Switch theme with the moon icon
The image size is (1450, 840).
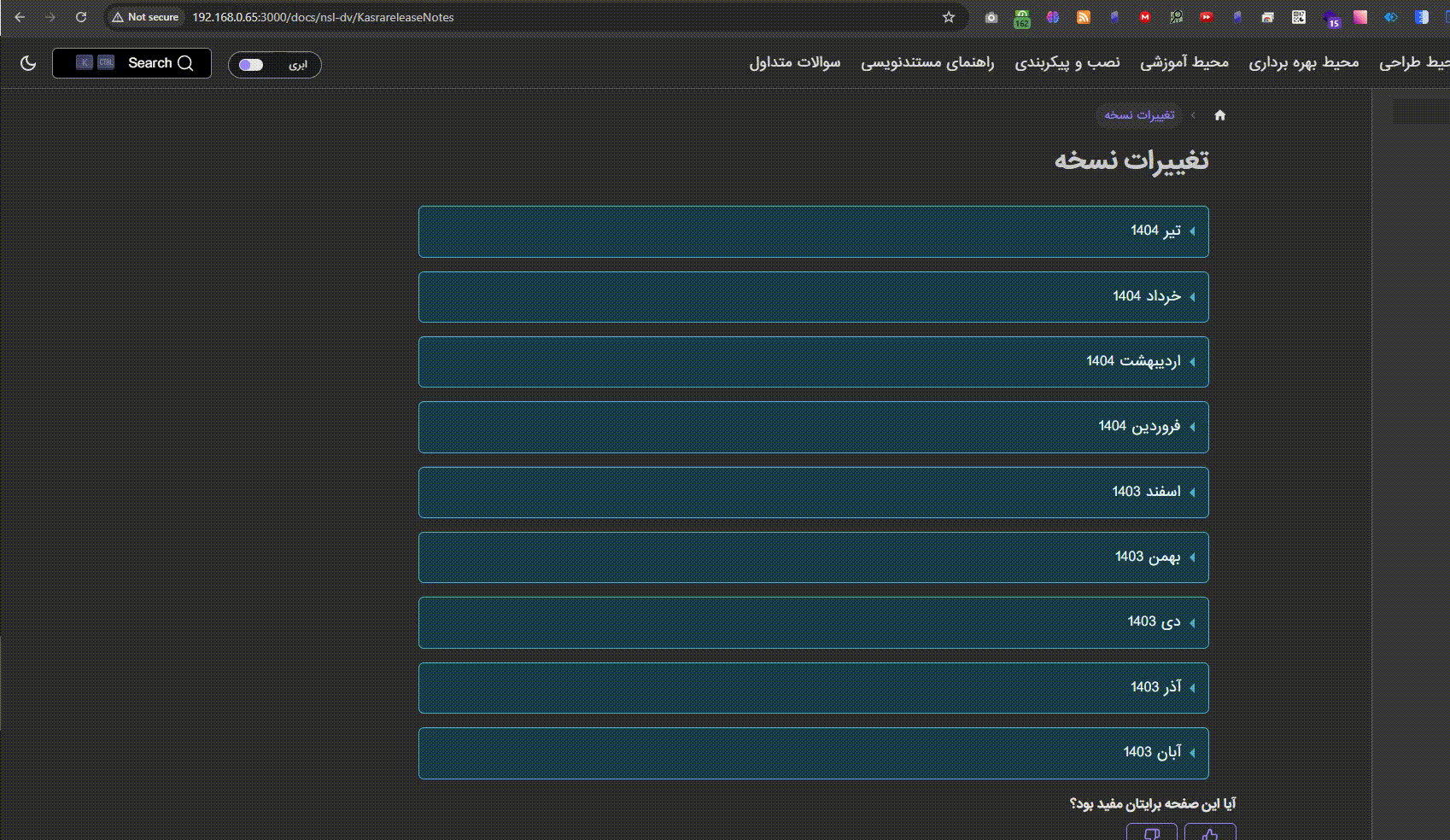tap(28, 63)
